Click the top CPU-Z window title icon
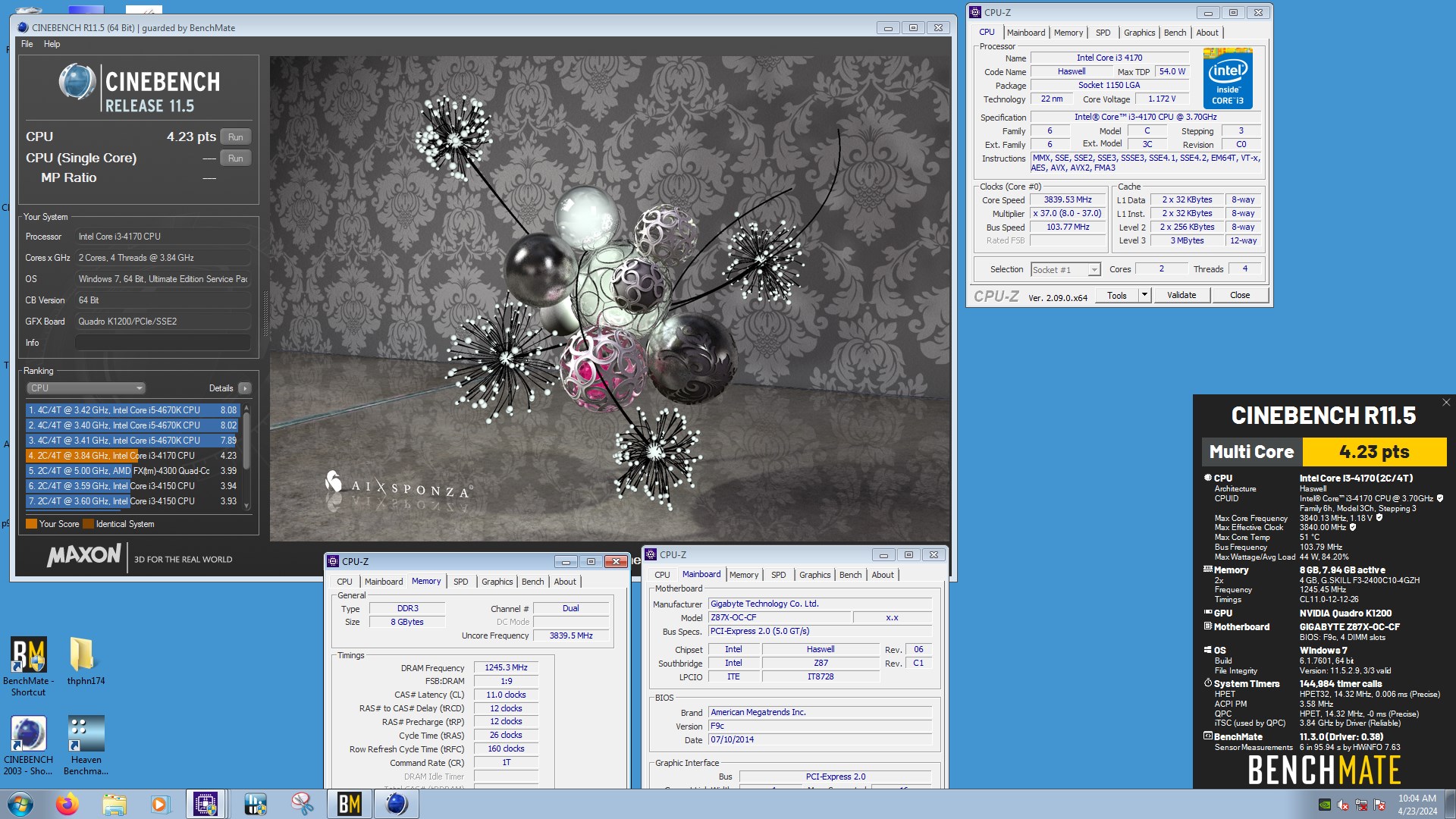Image resolution: width=1456 pixels, height=819 pixels. click(x=975, y=12)
